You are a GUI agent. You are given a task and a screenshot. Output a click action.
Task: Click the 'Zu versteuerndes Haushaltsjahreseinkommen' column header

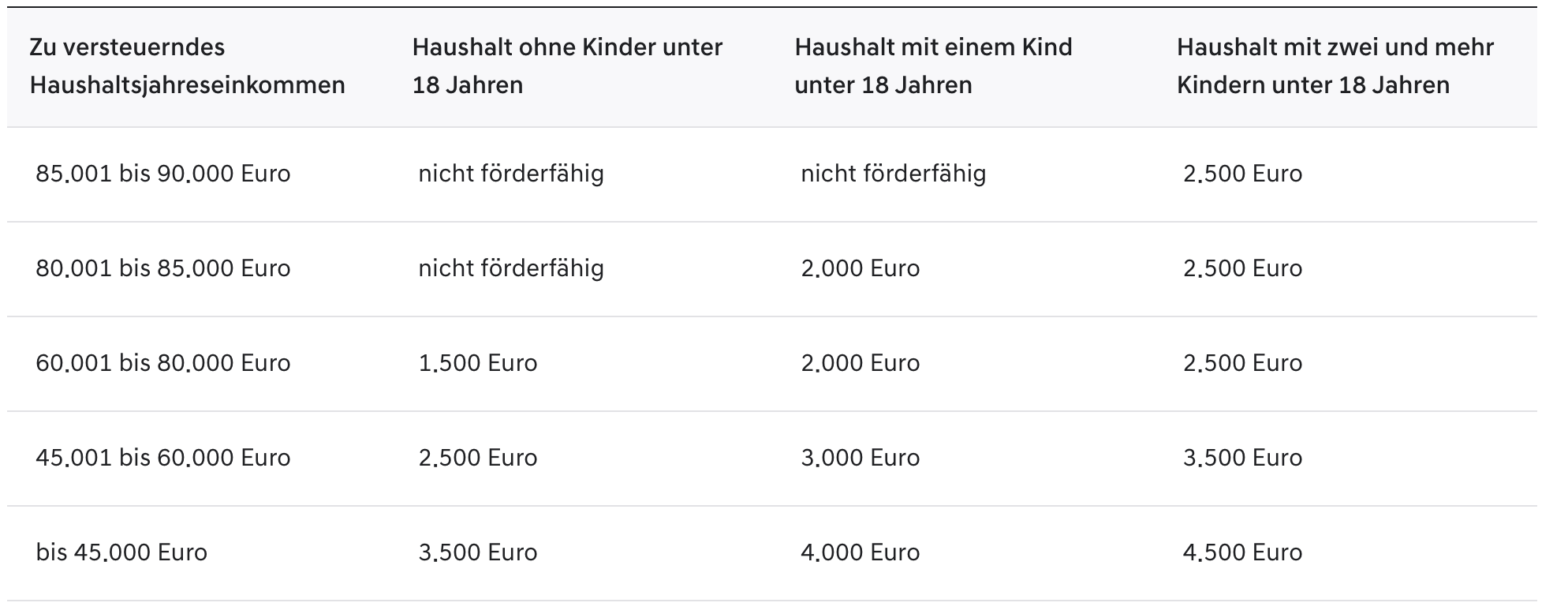(188, 66)
